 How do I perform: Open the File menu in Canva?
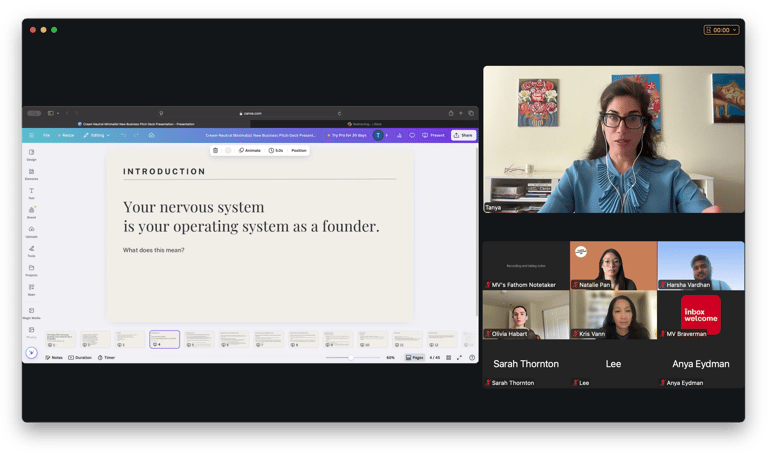[47, 135]
